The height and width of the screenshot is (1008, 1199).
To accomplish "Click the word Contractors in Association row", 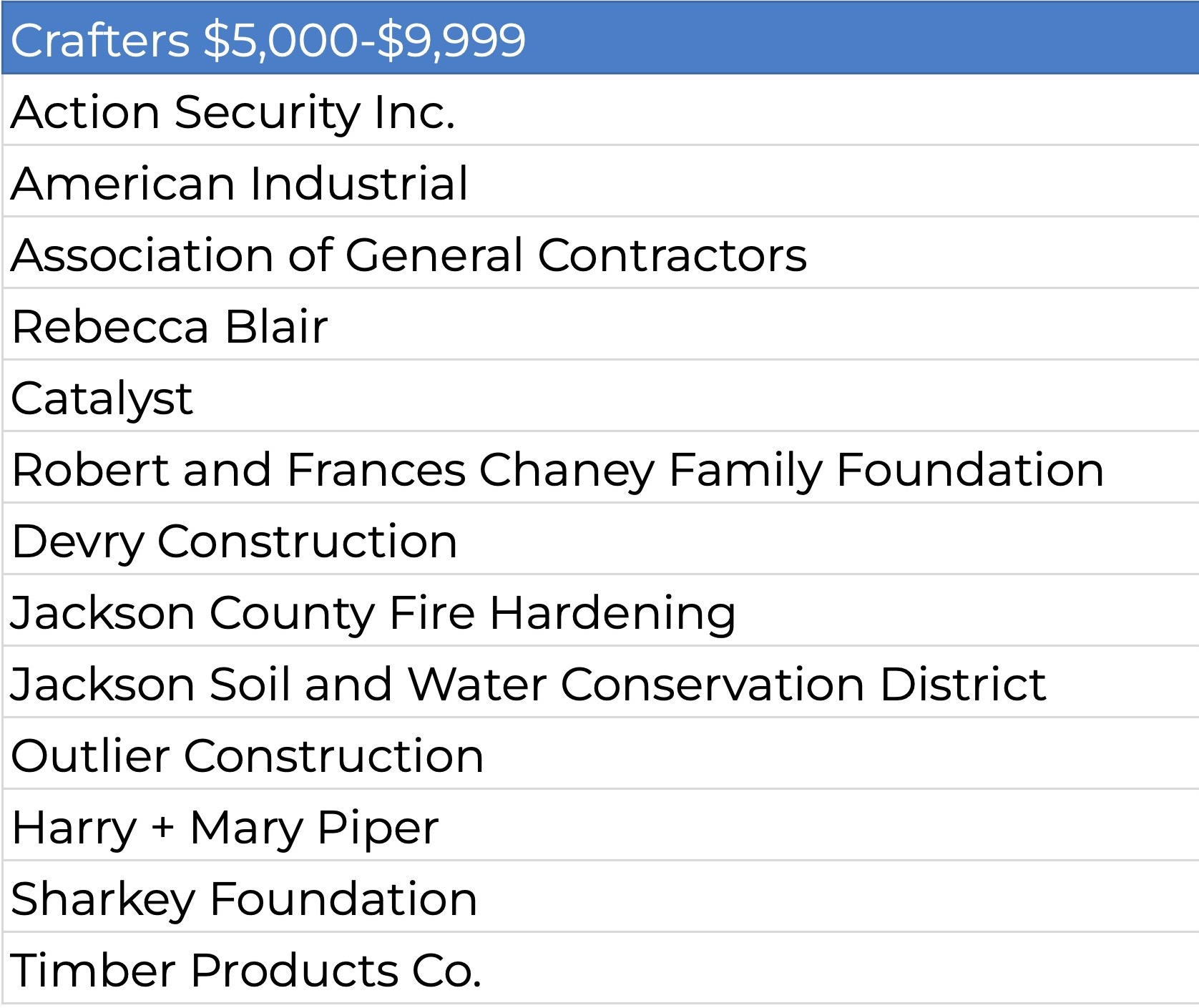I will click(672, 255).
